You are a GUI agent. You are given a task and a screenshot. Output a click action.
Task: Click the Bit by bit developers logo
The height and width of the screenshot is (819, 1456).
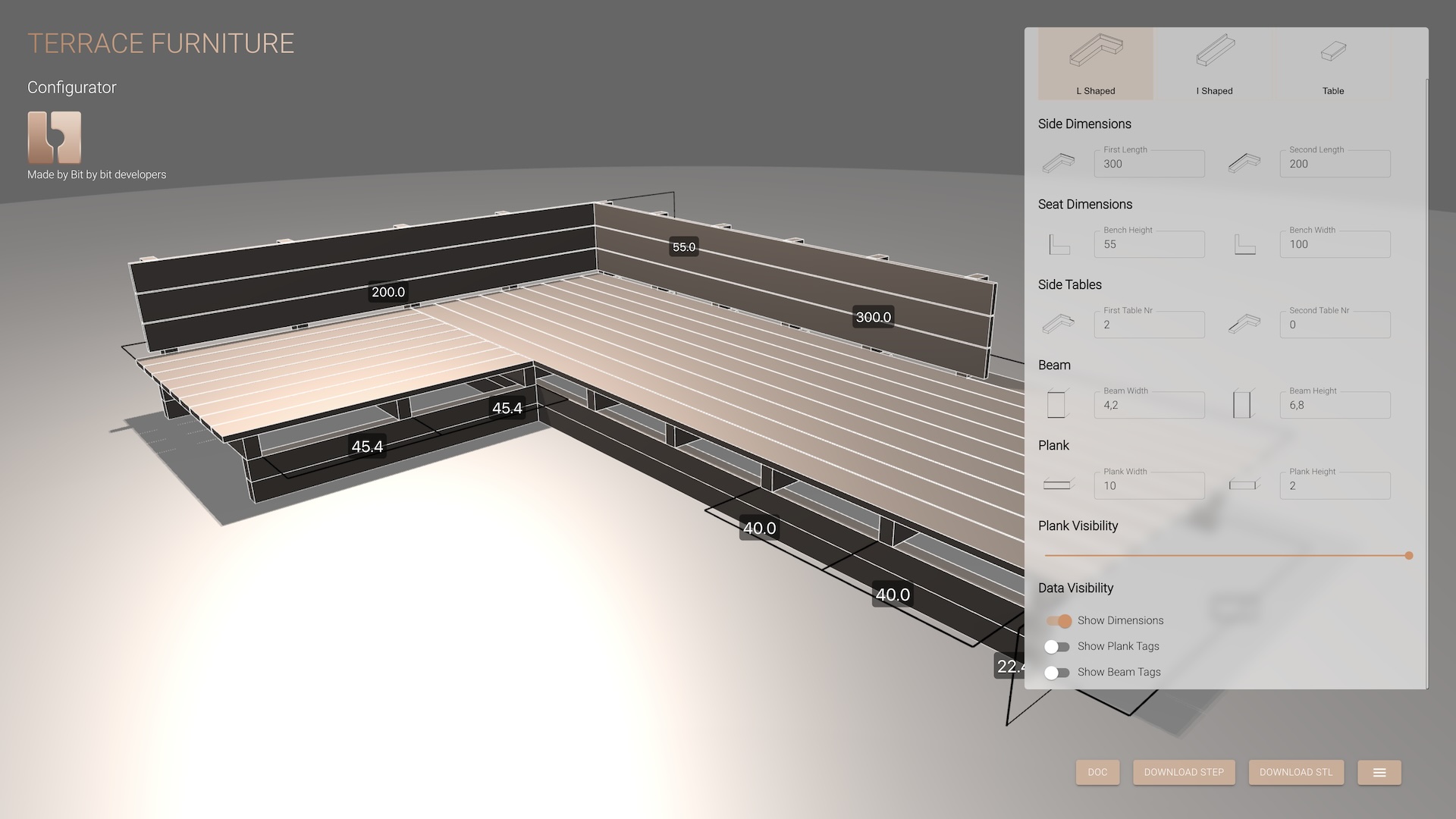tap(55, 137)
